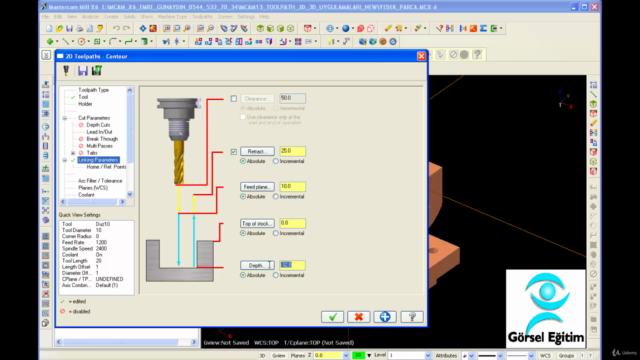Image resolution: width=640 pixels, height=360 pixels.
Task: Select the Isometric view cube icon
Action: 290,28
